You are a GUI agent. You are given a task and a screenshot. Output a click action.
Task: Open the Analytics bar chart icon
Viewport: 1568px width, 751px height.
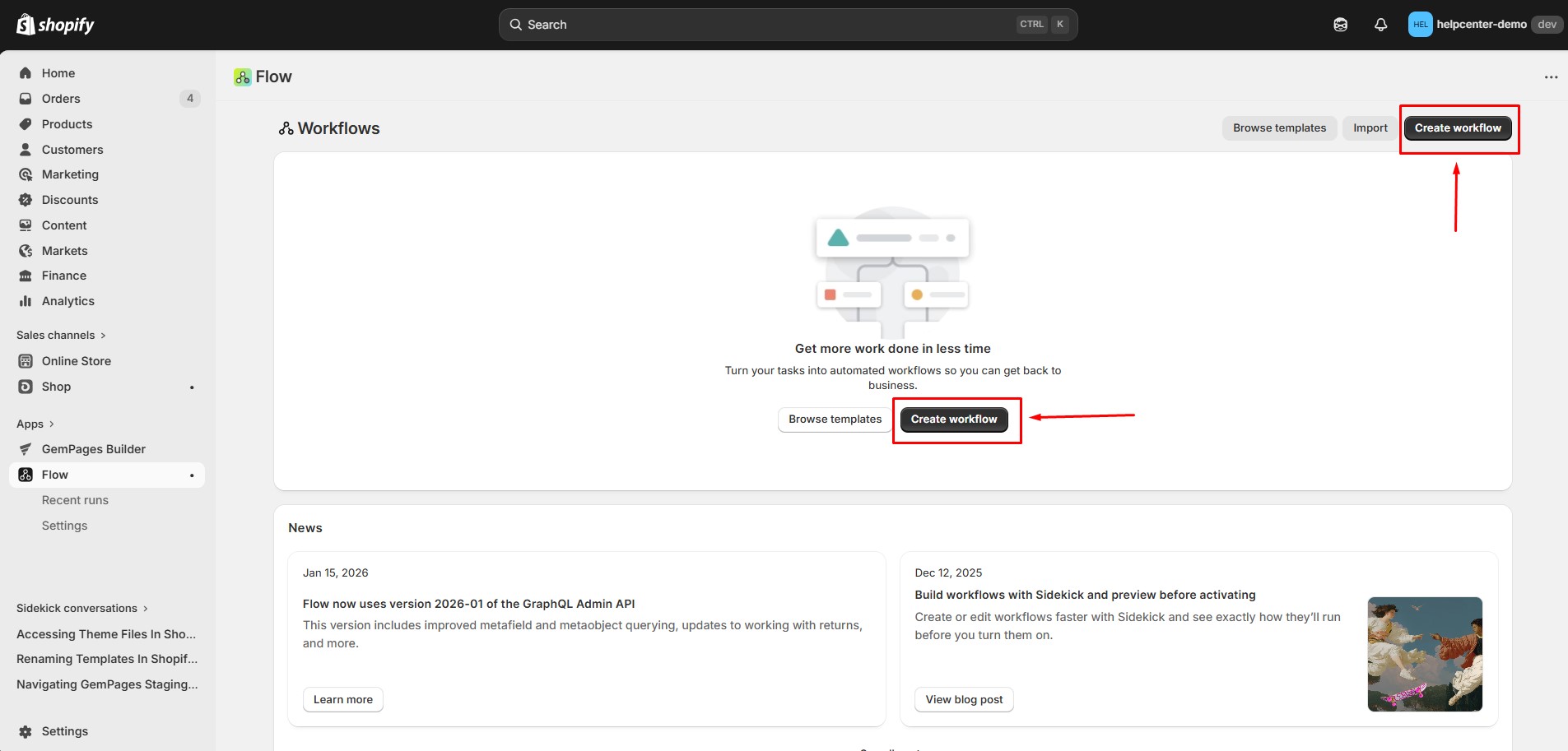(x=26, y=301)
